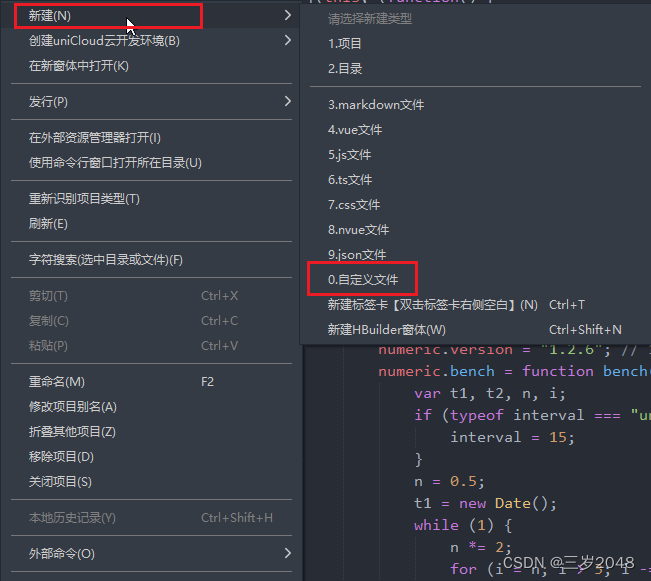Create a 3.markdown文件
651x581 pixels.
tap(475, 105)
